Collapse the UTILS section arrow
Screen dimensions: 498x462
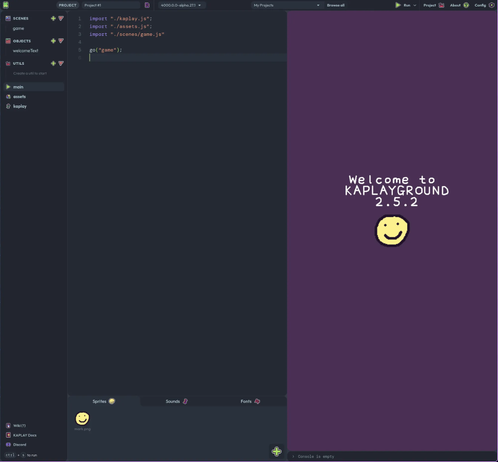pos(61,63)
